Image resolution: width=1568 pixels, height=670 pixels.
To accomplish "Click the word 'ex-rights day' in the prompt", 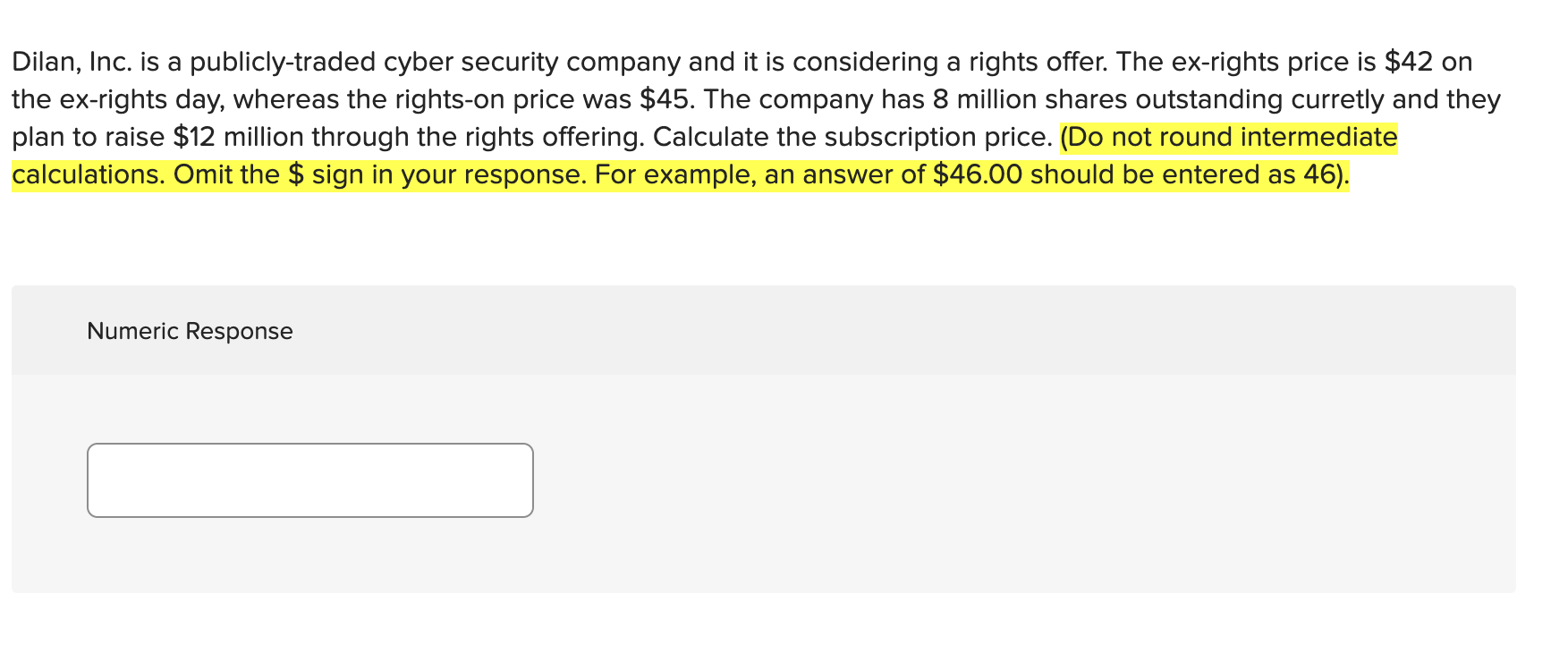I will click(x=143, y=99).
